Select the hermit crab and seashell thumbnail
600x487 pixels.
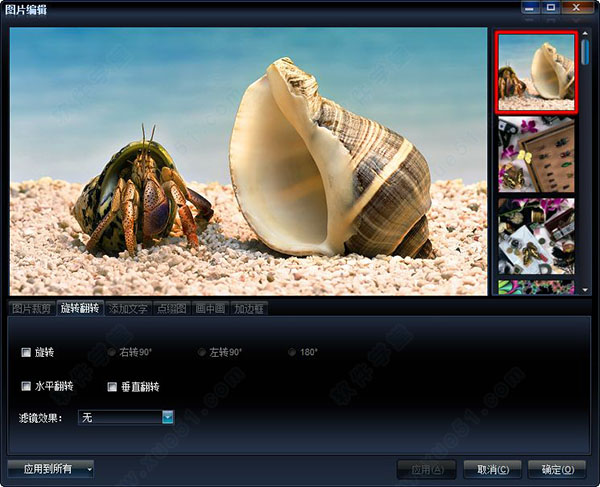pos(536,72)
